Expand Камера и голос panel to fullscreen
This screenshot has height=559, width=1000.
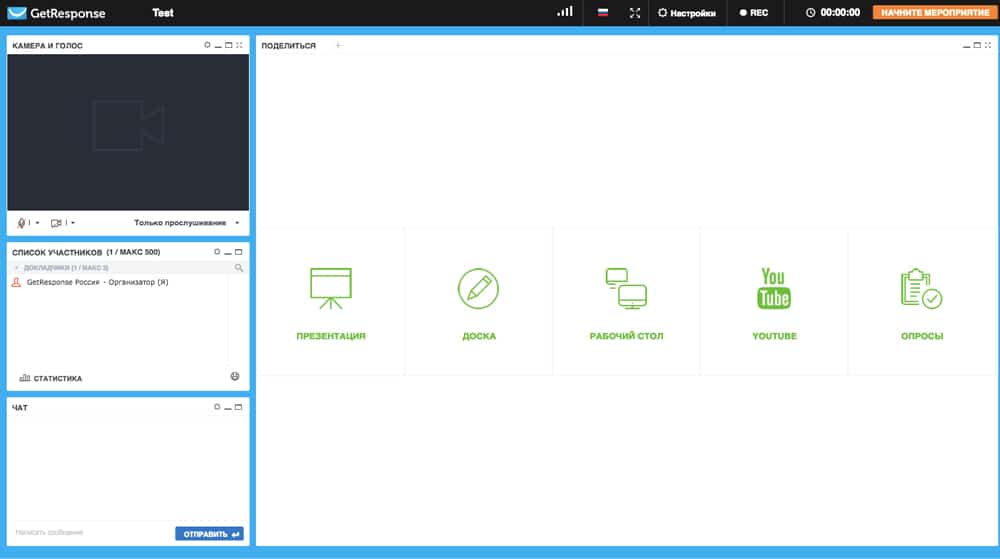(x=239, y=45)
